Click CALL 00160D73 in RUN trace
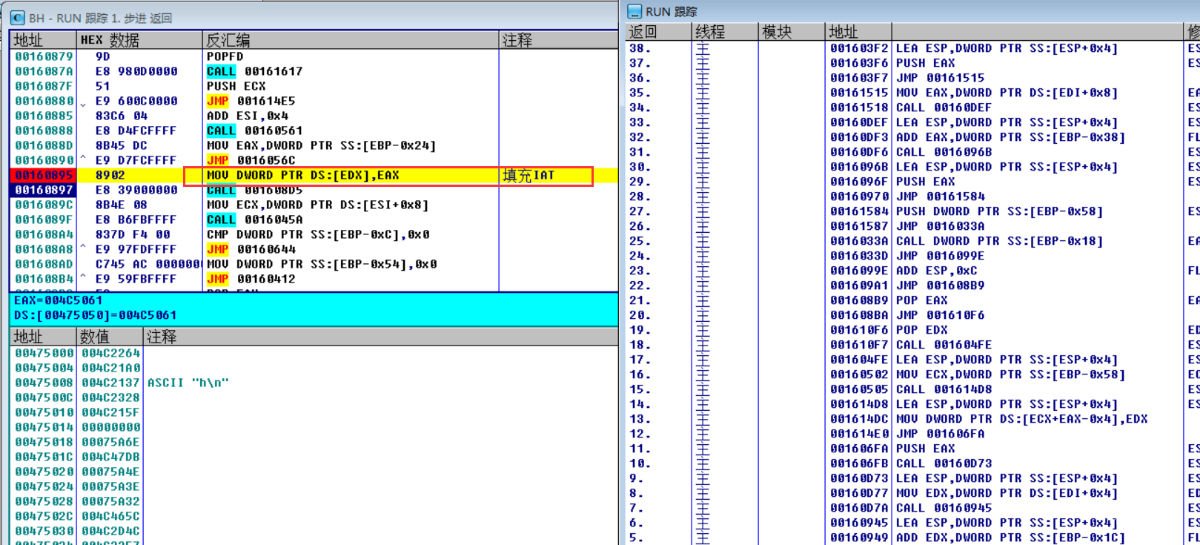This screenshot has width=1200, height=545. click(944, 463)
